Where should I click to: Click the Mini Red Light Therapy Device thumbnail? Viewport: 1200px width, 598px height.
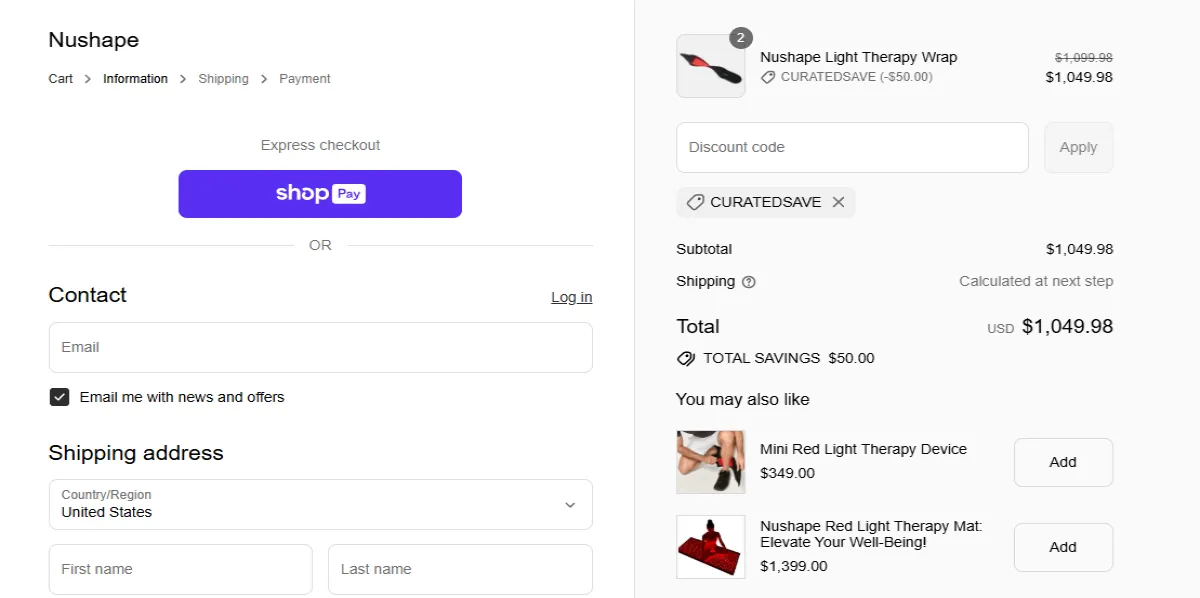(710, 462)
